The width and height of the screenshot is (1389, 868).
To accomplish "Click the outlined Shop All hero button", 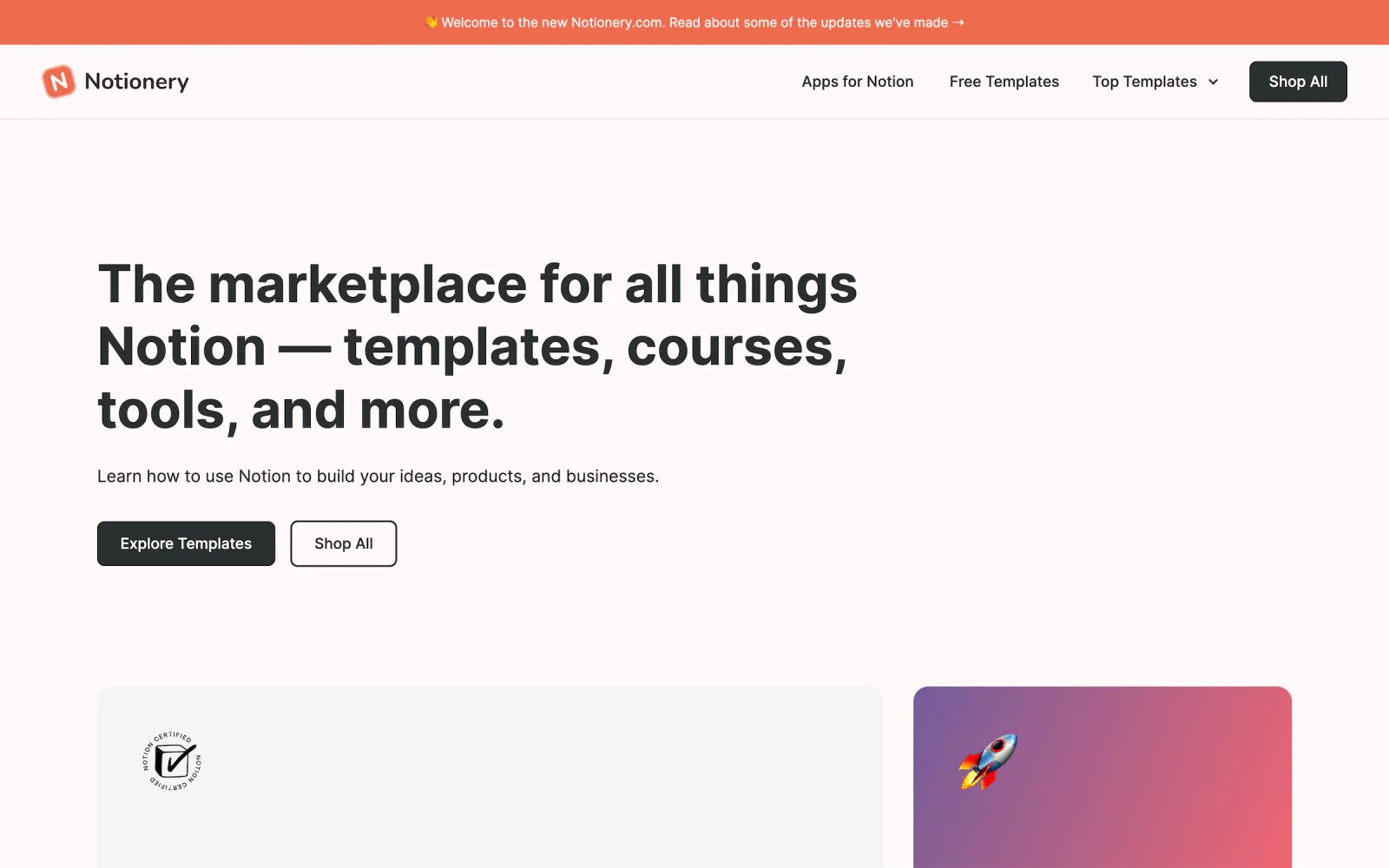I will pos(344,543).
